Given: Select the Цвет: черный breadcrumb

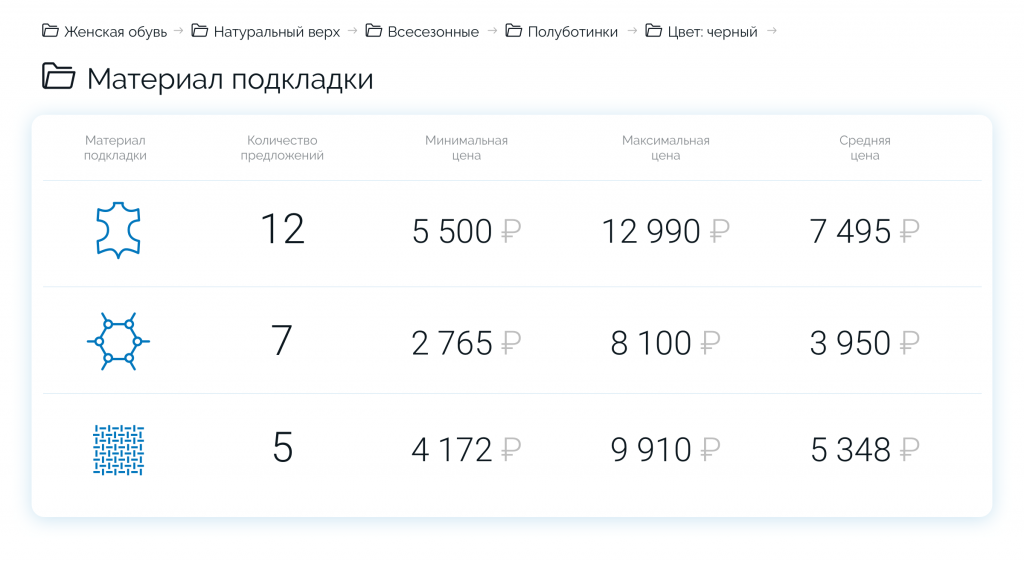Looking at the screenshot, I should coord(711,32).
